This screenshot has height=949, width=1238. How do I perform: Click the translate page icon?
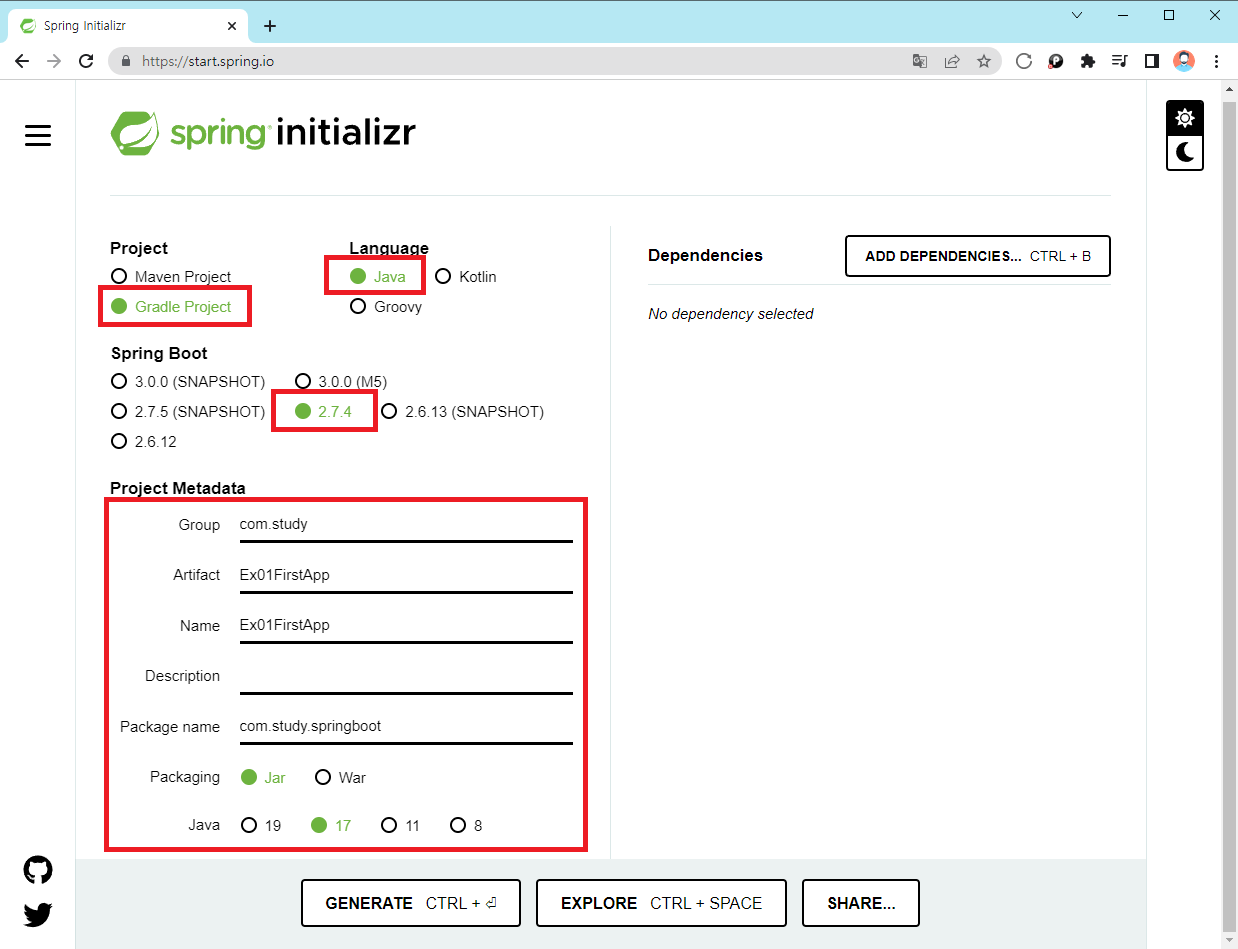920,61
